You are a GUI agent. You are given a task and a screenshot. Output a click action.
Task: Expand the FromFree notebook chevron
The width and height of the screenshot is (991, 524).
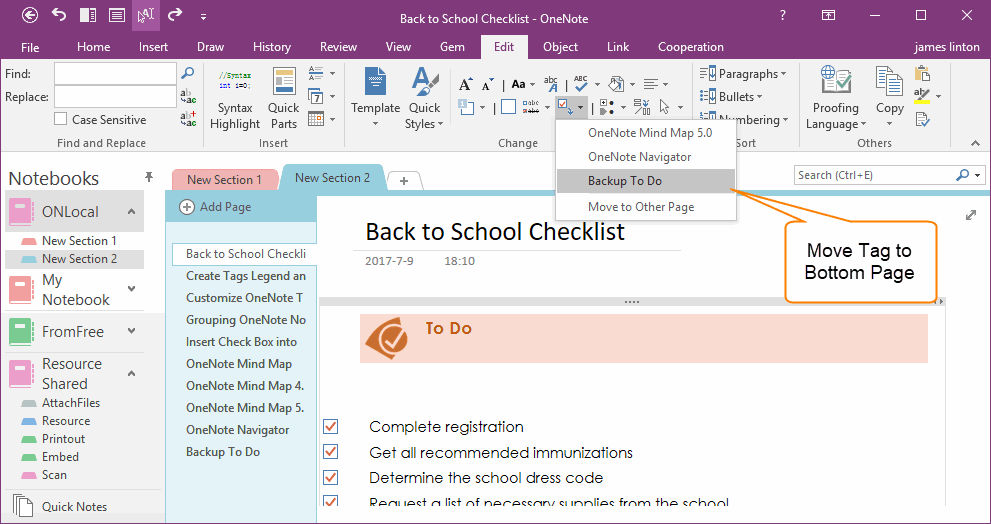[131, 331]
